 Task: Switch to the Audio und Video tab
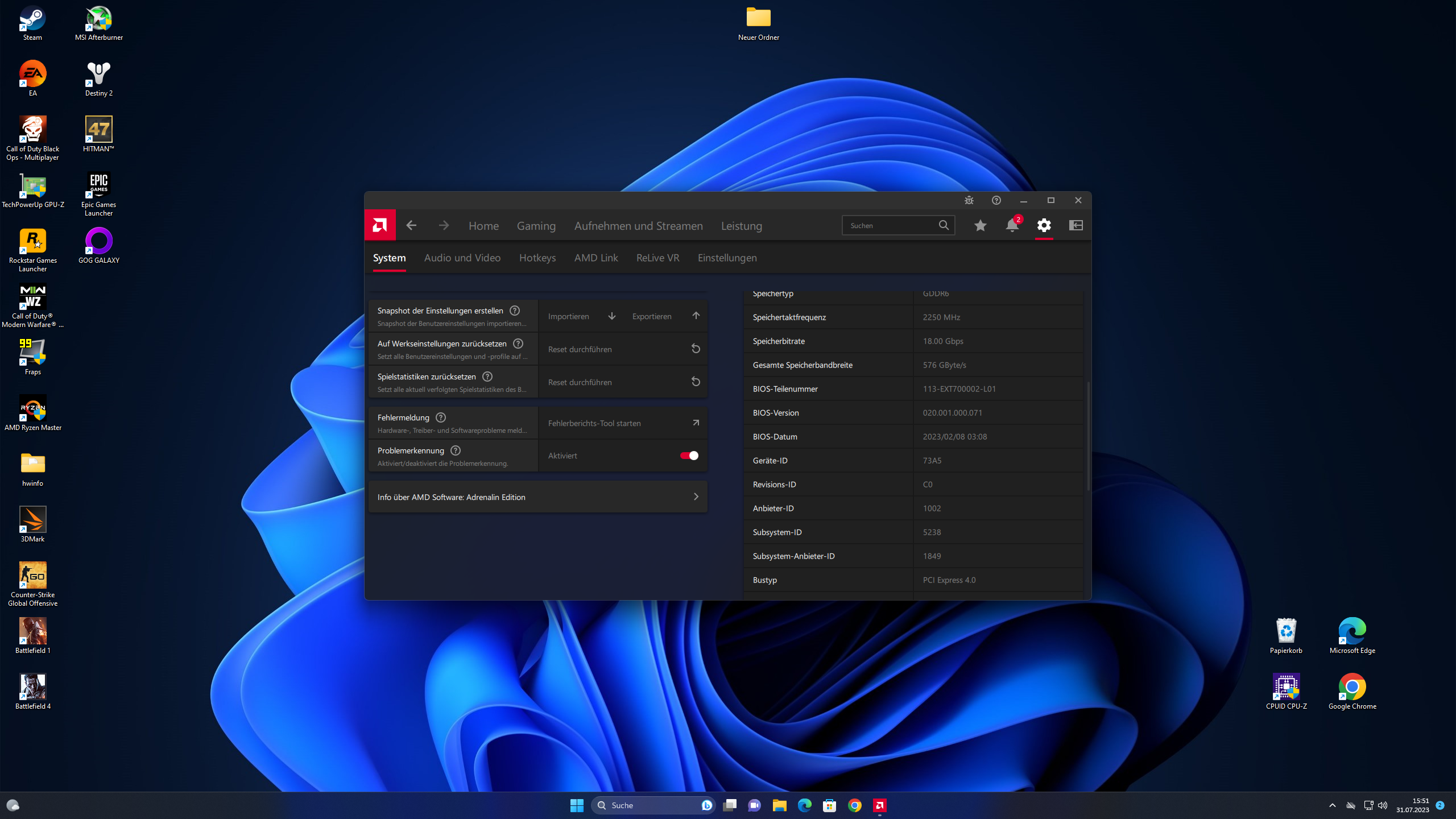pos(462,258)
